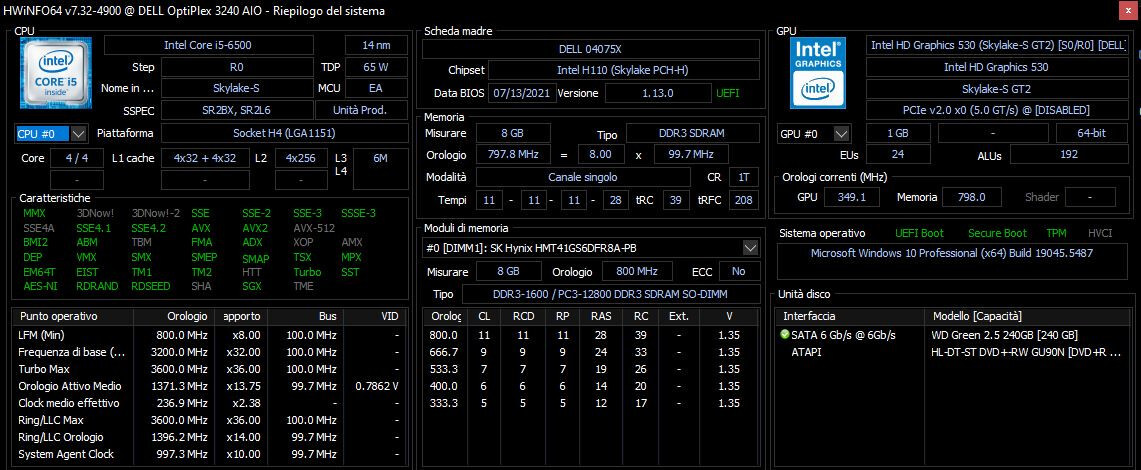Close the HWiNFO summary window
Screen dimensions: 1141x470
(x=1129, y=11)
